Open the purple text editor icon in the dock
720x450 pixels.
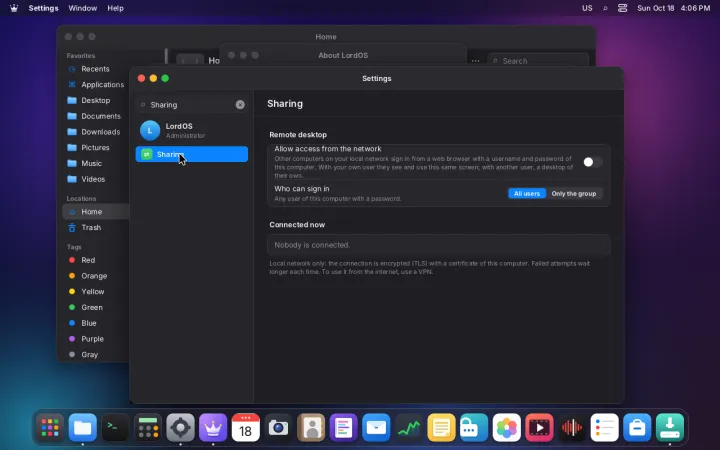coord(343,428)
